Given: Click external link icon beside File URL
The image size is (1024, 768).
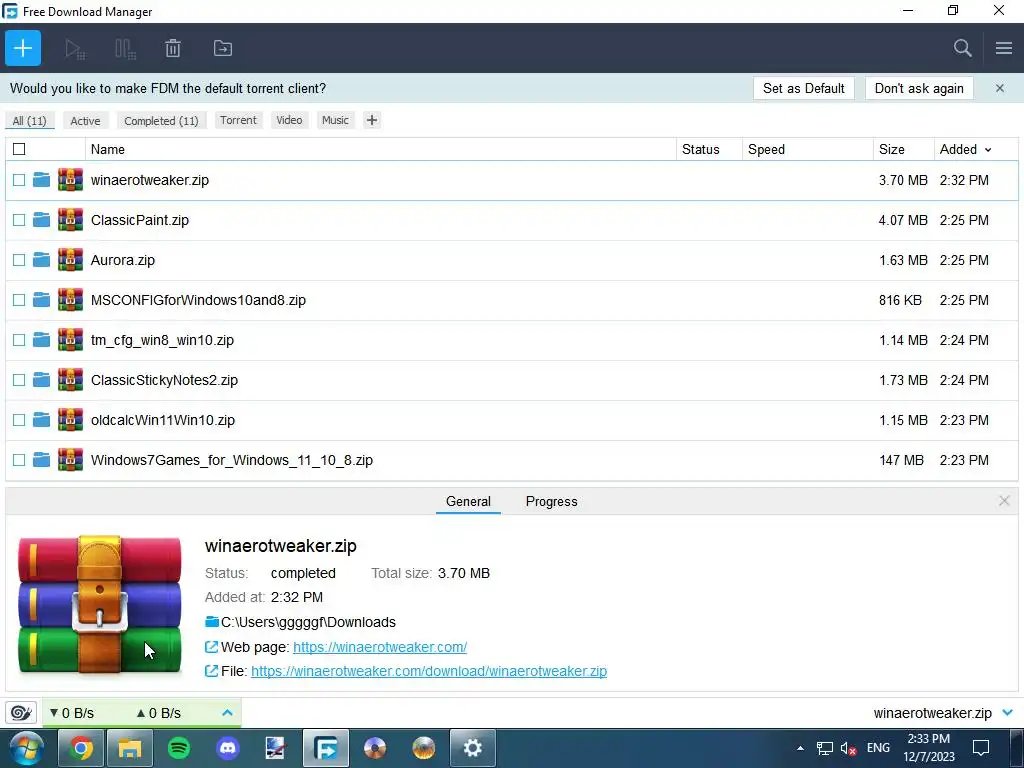Looking at the screenshot, I should (212, 671).
